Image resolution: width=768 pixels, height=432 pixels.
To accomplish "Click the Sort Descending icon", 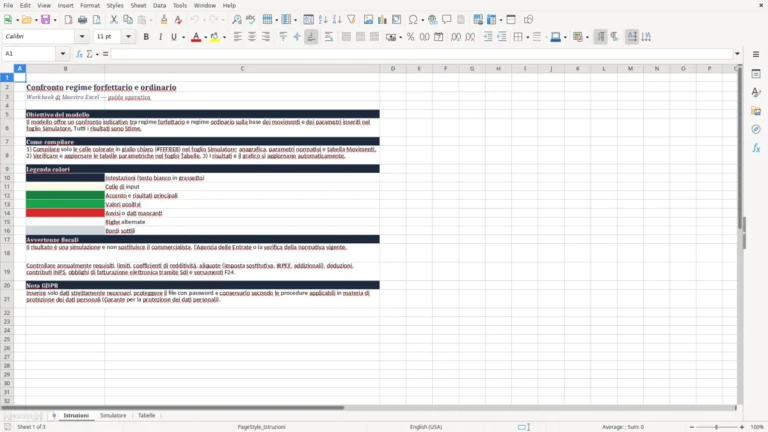I will click(337, 20).
